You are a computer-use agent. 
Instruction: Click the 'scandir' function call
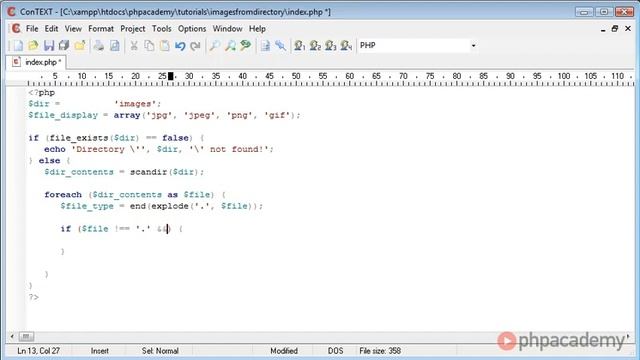(x=149, y=172)
